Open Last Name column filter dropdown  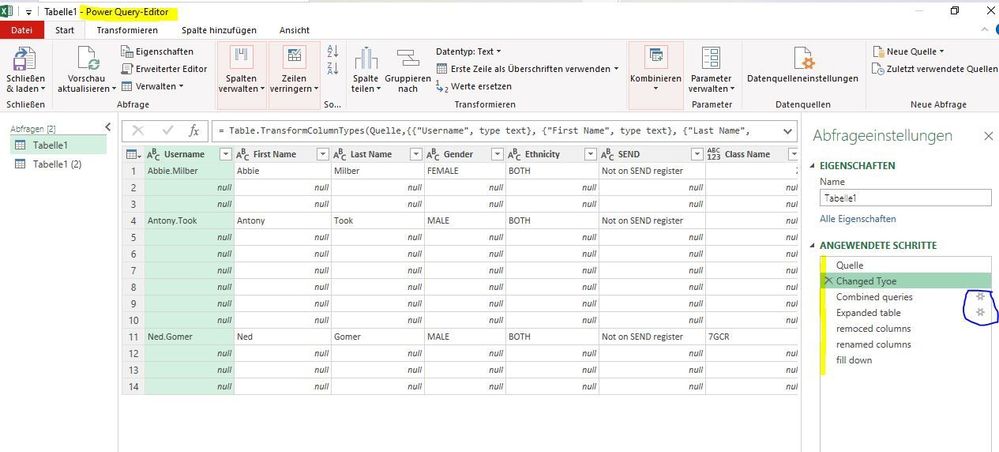(416, 154)
